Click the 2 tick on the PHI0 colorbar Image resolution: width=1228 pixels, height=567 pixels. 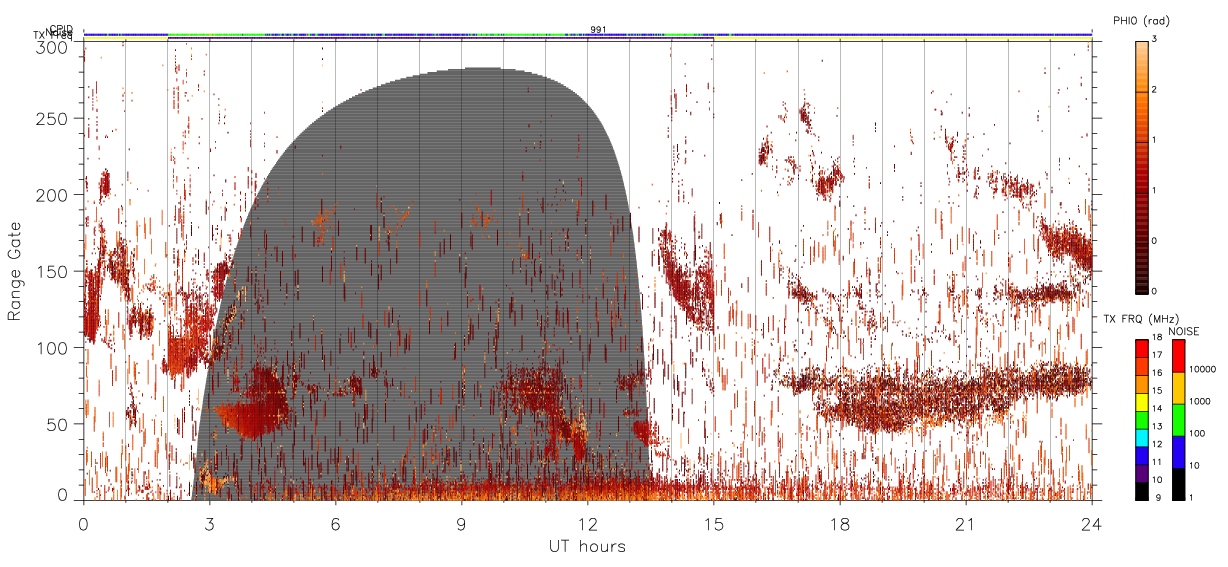(x=1153, y=90)
